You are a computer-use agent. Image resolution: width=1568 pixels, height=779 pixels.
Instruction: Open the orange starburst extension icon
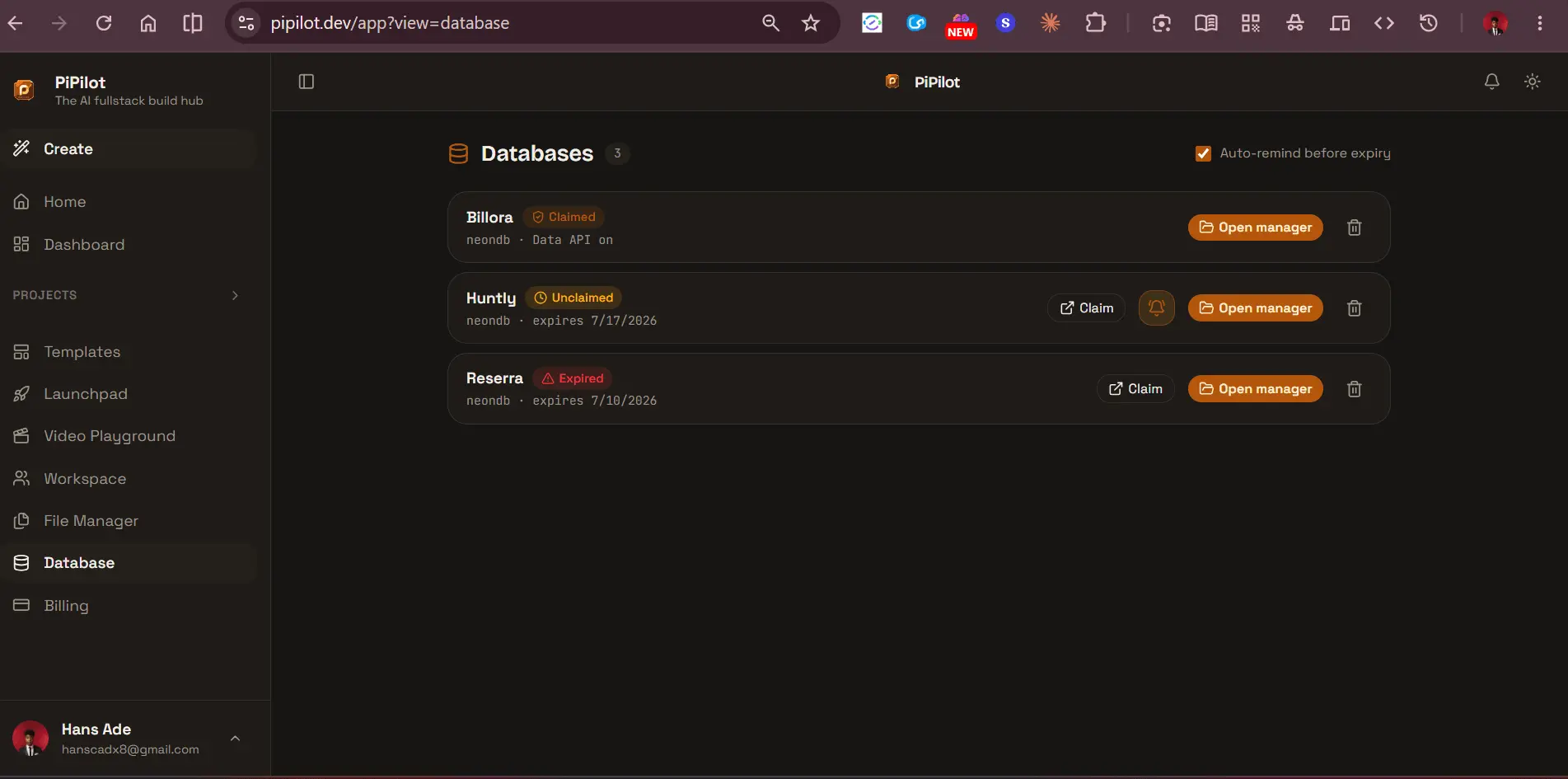point(1050,23)
